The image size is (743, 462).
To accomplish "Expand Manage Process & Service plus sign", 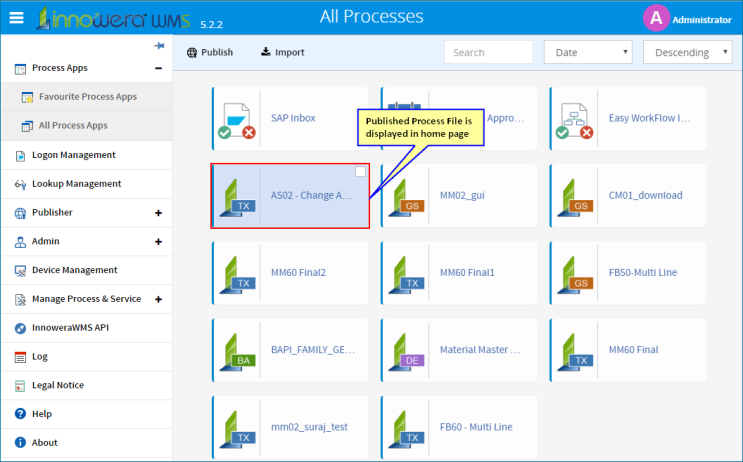I will [x=158, y=299].
